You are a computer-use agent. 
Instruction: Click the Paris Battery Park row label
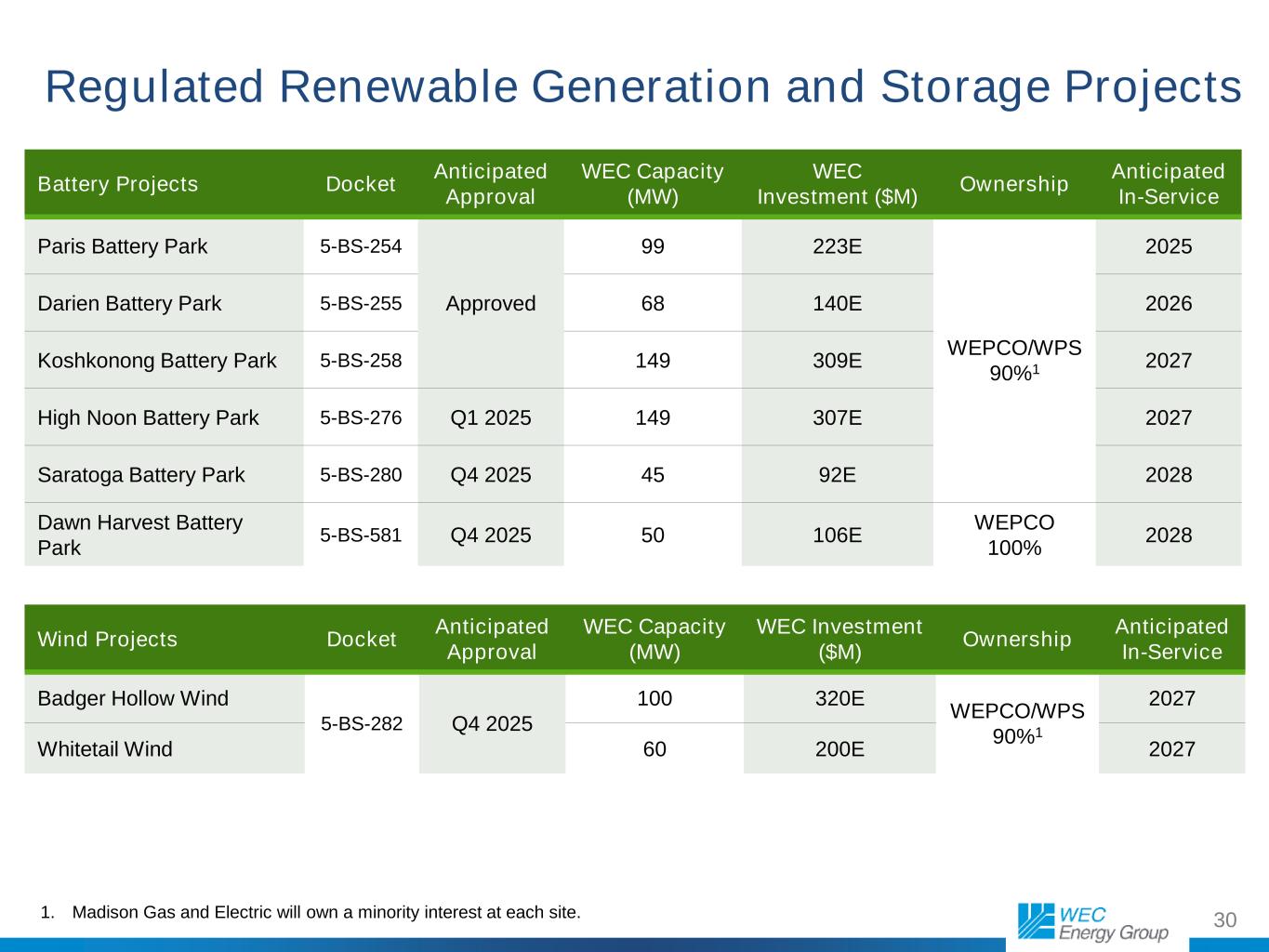point(122,246)
